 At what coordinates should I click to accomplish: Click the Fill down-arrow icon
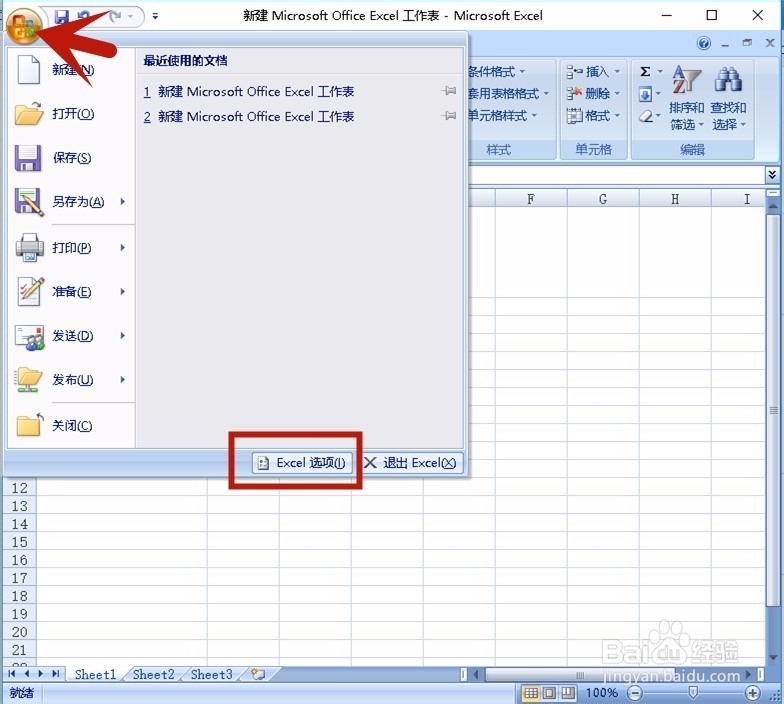click(646, 94)
